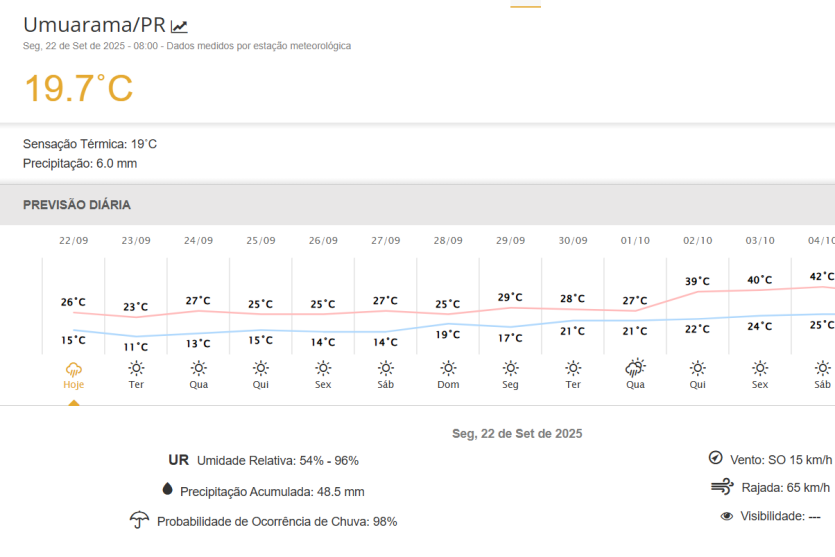Click the 39°C max temperature on 02/10
The height and width of the screenshot is (557, 835).
[x=697, y=282]
